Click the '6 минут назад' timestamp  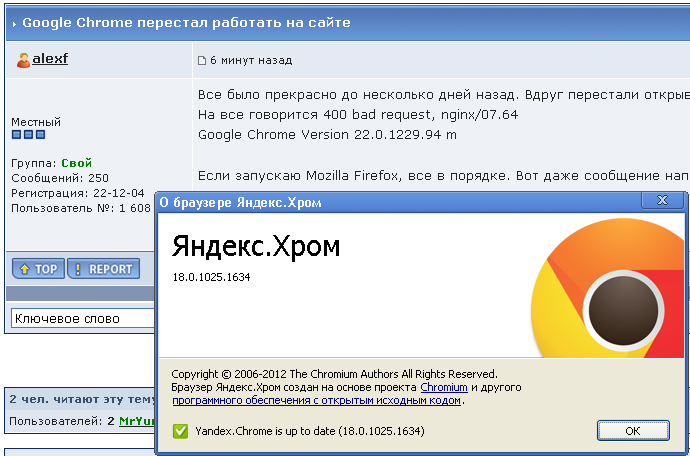pos(251,60)
